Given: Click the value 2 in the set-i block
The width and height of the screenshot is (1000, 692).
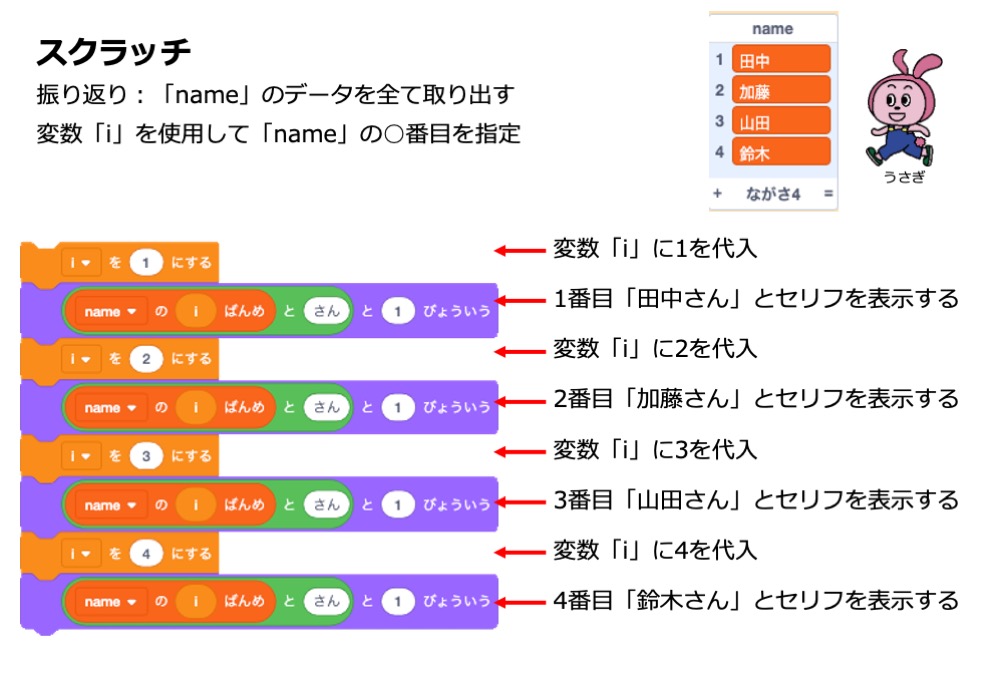Looking at the screenshot, I should pyautogui.click(x=146, y=359).
